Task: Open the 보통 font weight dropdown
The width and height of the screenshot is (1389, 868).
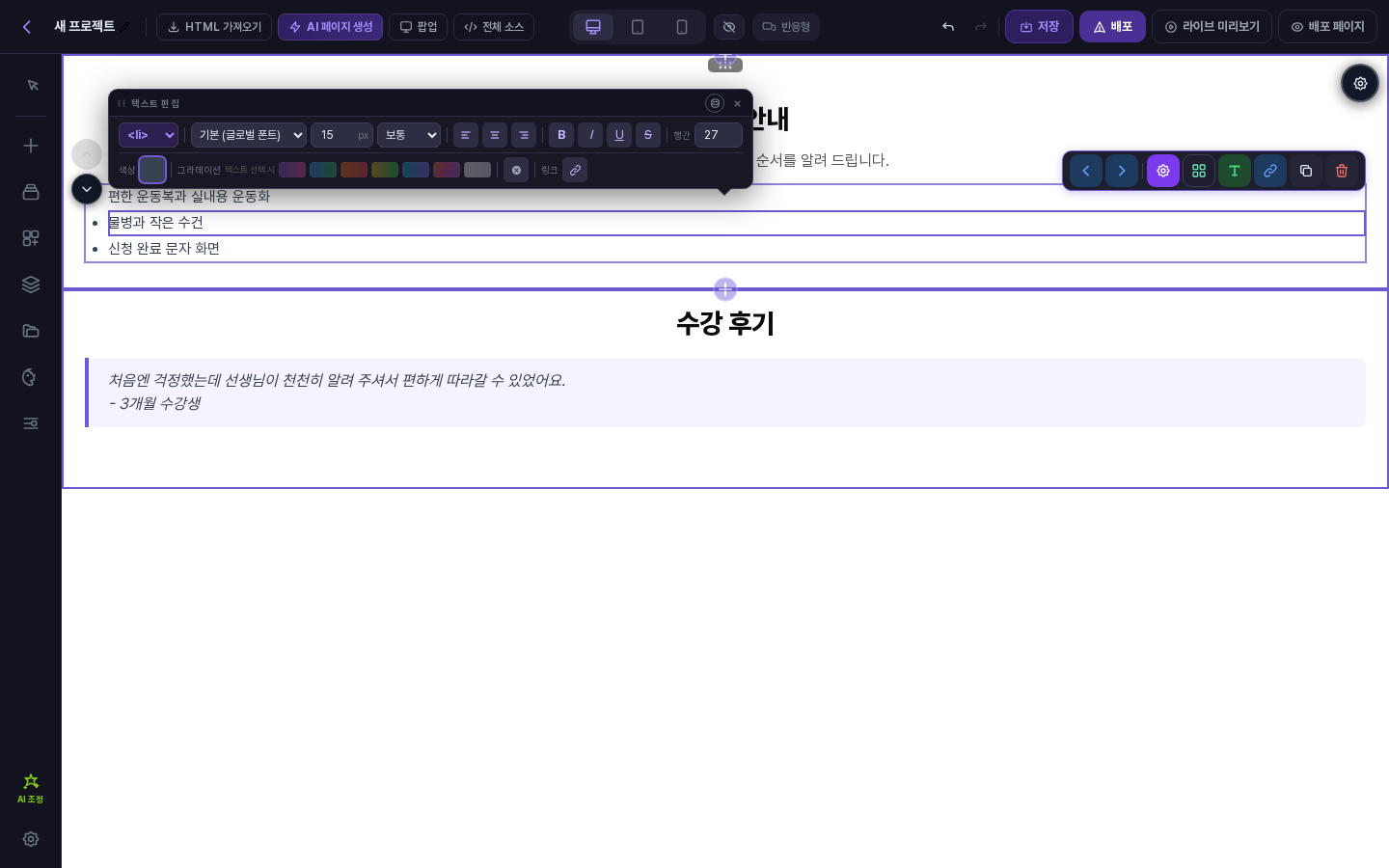Action: tap(409, 135)
